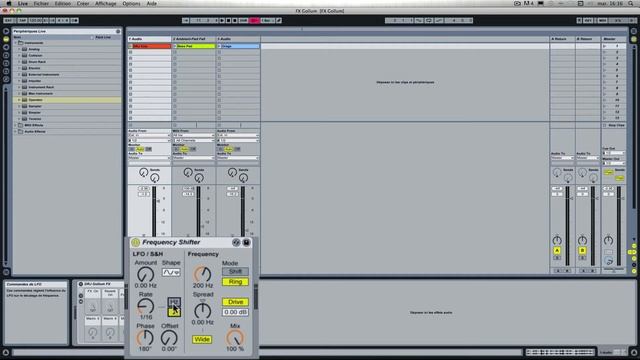The height and width of the screenshot is (360, 640).
Task: Click the LFO Amount knob
Action: tap(145, 275)
